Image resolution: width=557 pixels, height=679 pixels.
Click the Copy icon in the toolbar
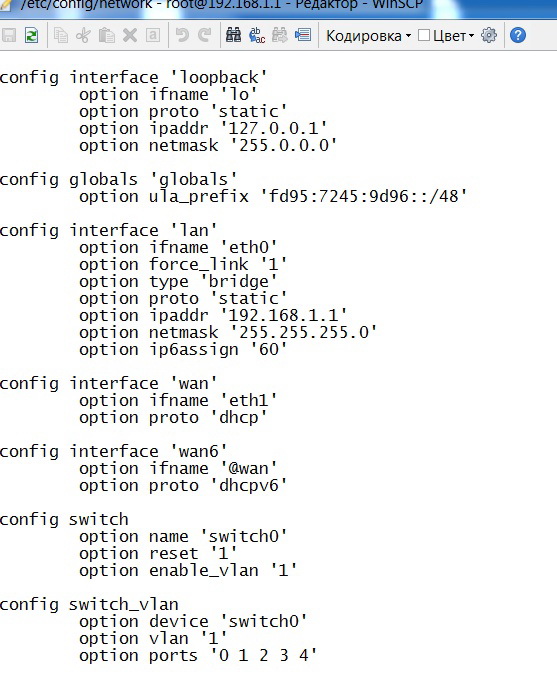(61, 35)
